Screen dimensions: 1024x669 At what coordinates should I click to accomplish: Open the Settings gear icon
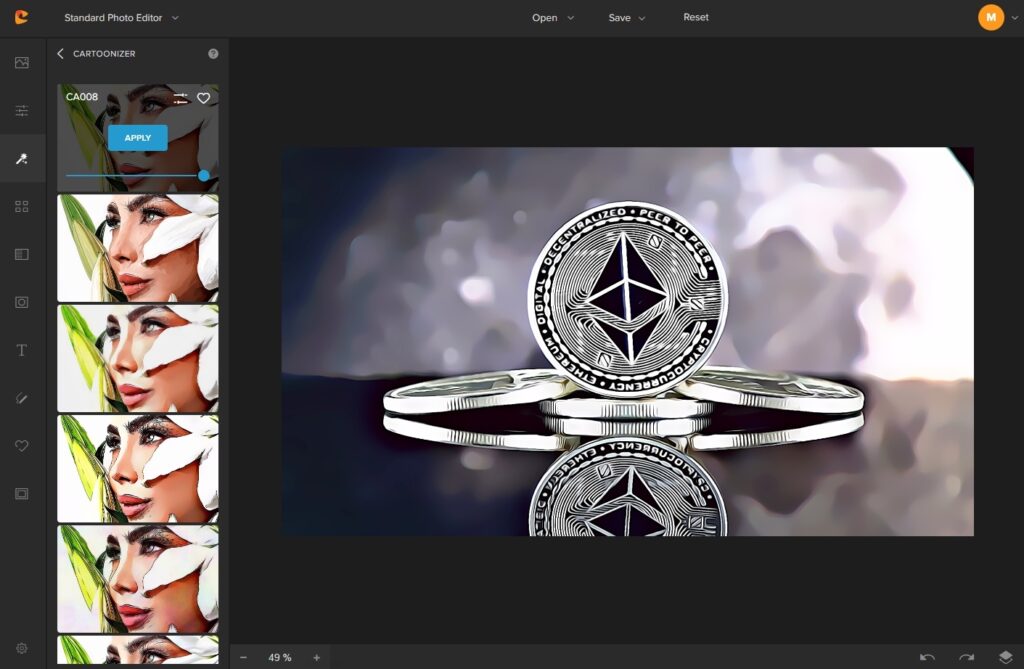[22, 648]
